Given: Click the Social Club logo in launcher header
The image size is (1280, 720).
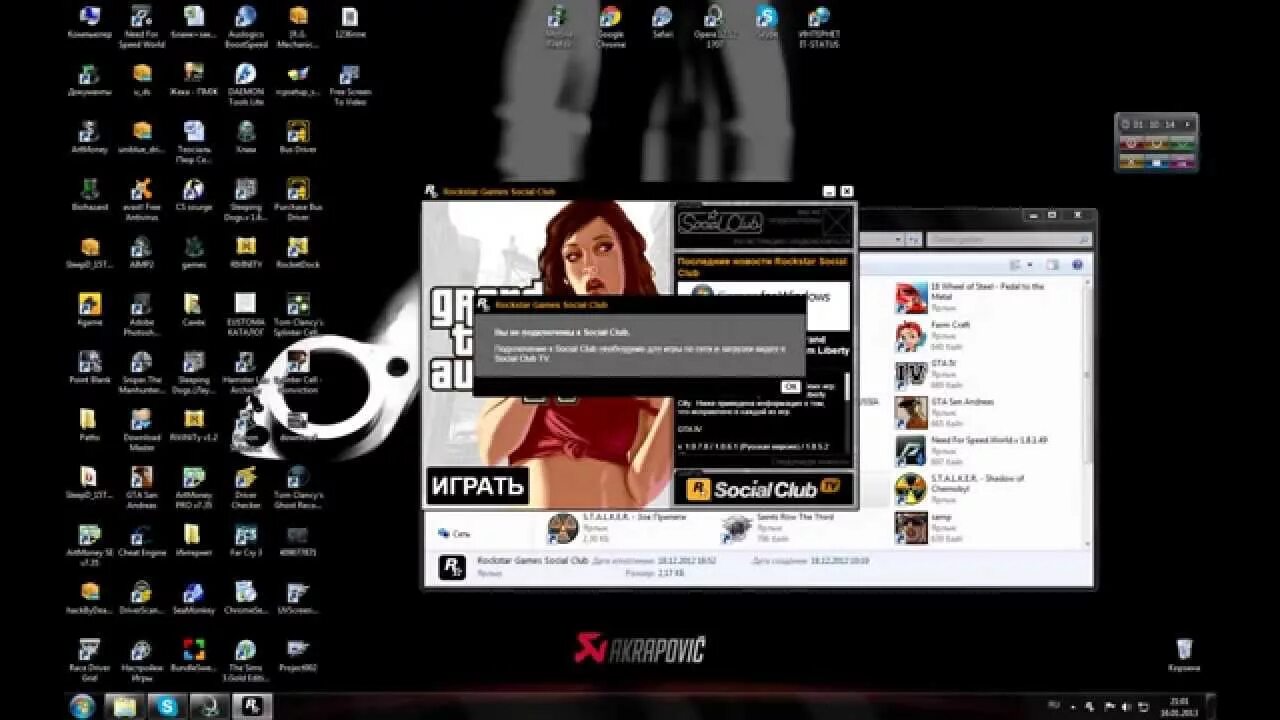Looking at the screenshot, I should (720, 222).
